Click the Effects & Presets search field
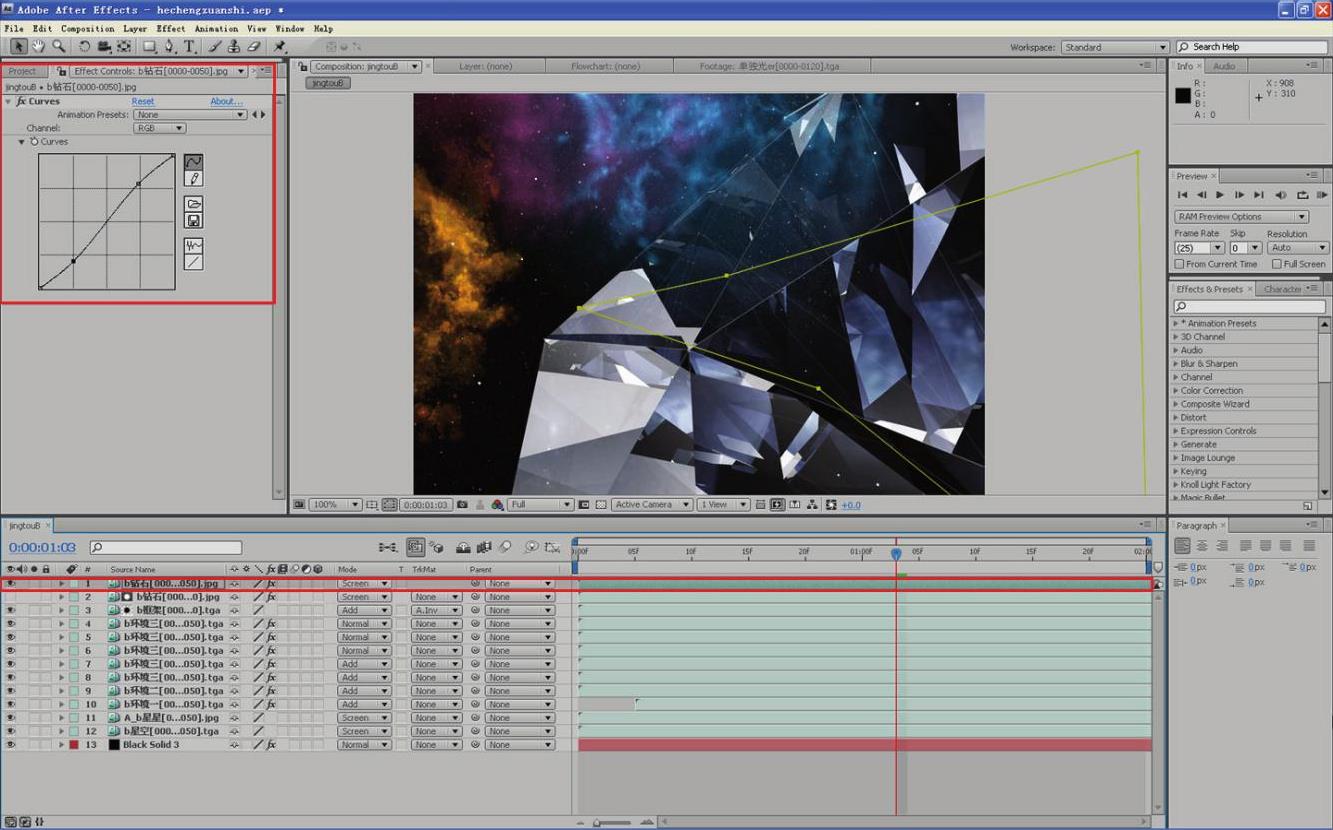 [1250, 306]
